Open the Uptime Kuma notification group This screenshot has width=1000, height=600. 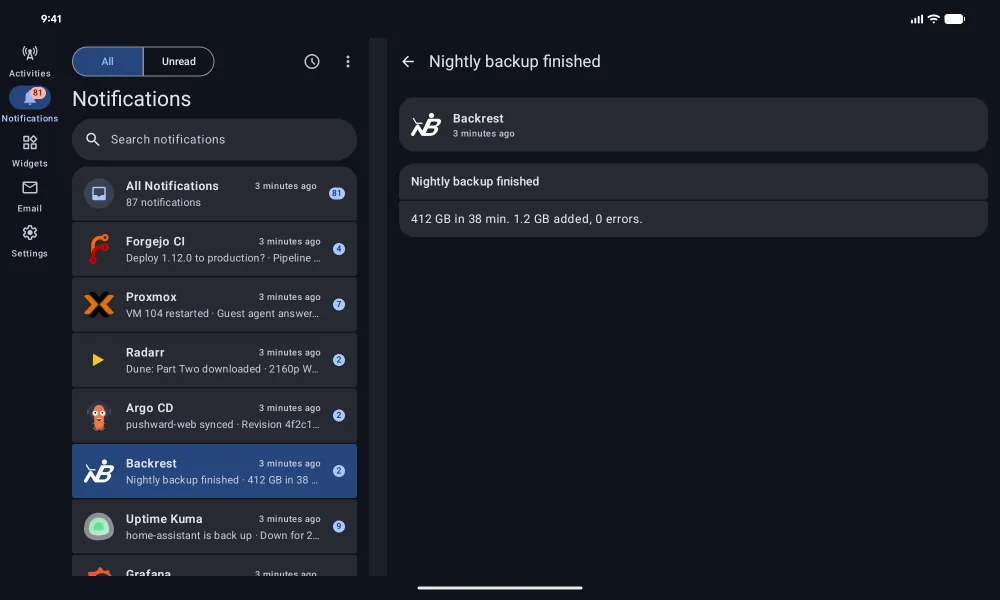214,527
